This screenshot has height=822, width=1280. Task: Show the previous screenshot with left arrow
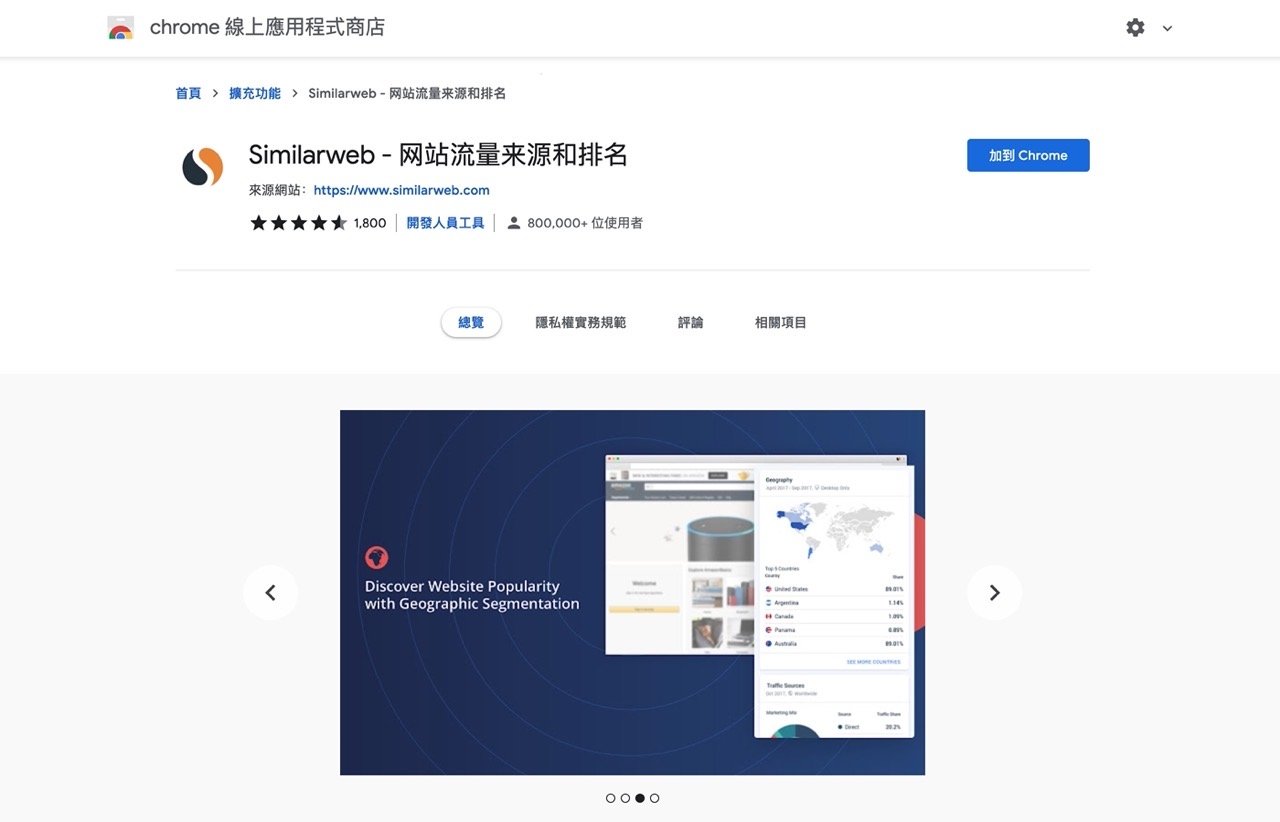coord(270,593)
